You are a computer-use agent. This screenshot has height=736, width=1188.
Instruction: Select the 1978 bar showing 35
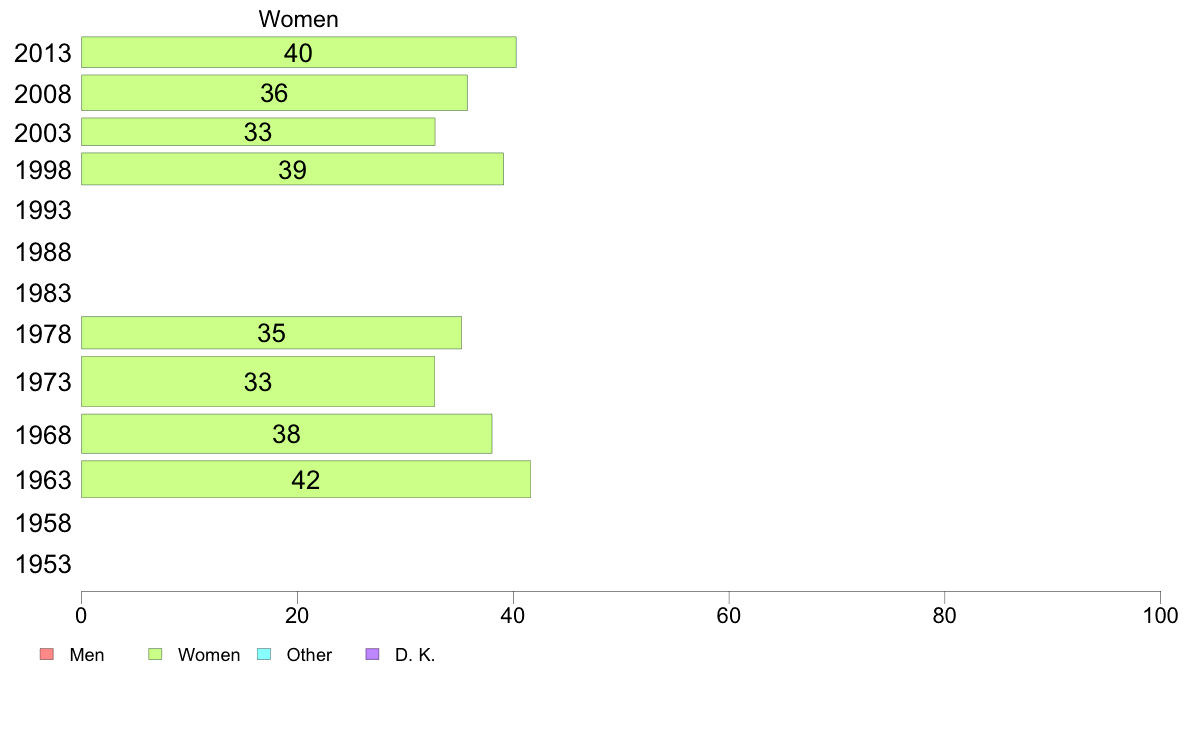click(x=271, y=333)
